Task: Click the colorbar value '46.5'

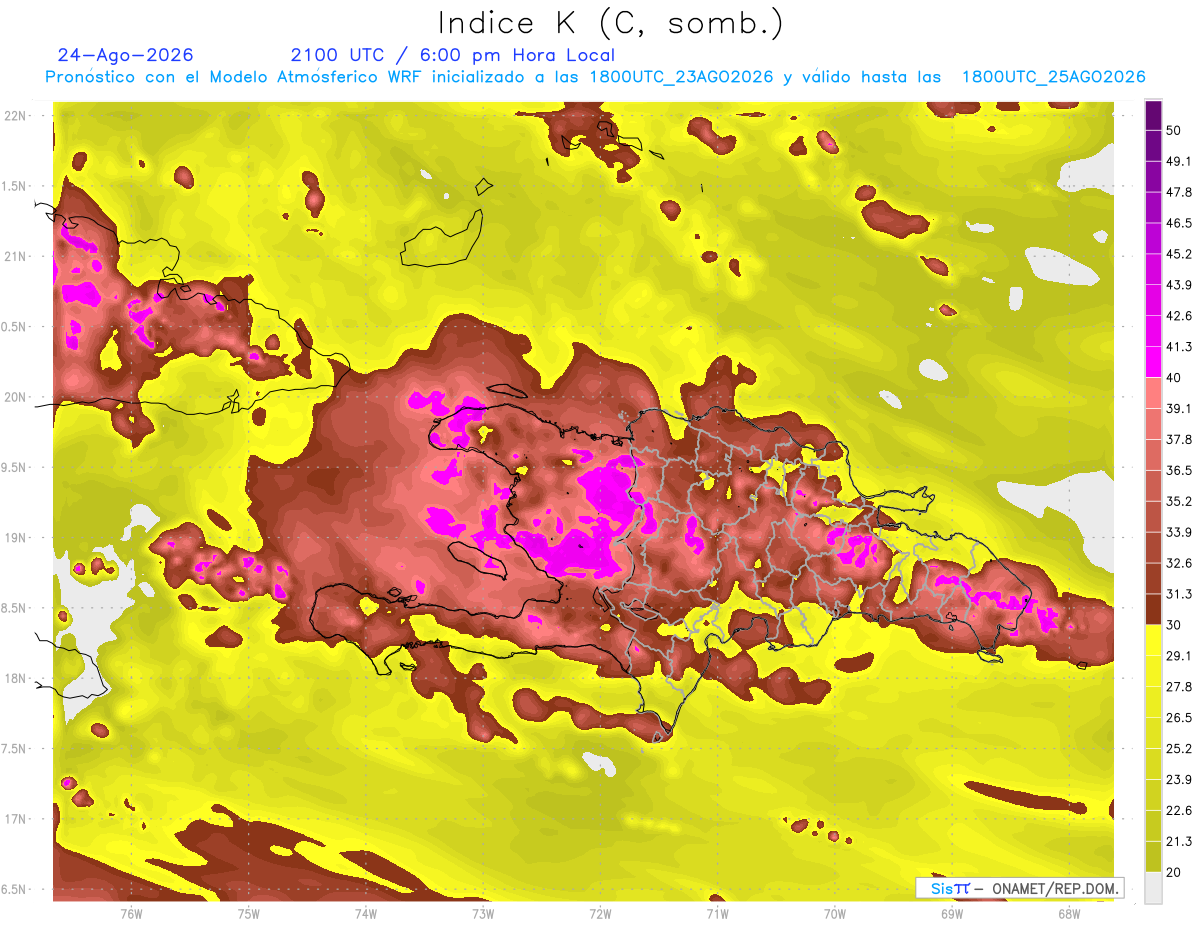Action: coord(1178,223)
